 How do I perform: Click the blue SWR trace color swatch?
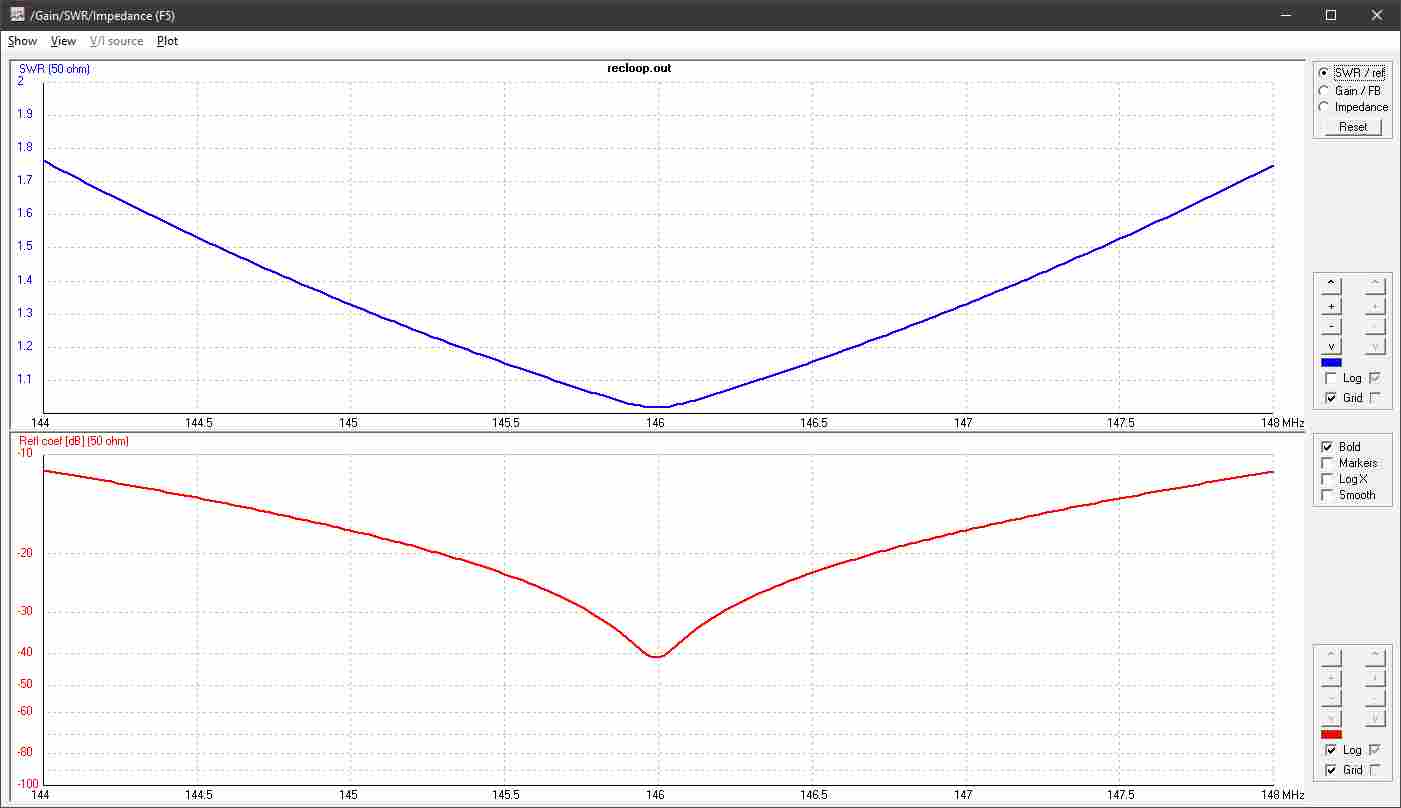pos(1331,363)
